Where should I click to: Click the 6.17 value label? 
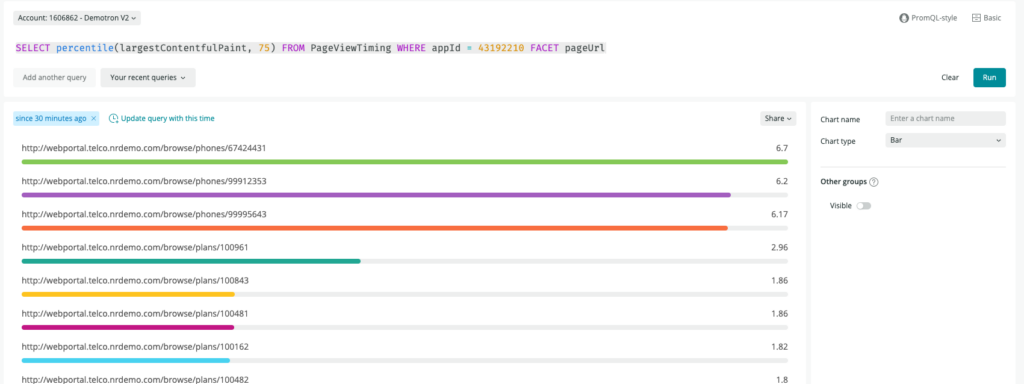780,214
